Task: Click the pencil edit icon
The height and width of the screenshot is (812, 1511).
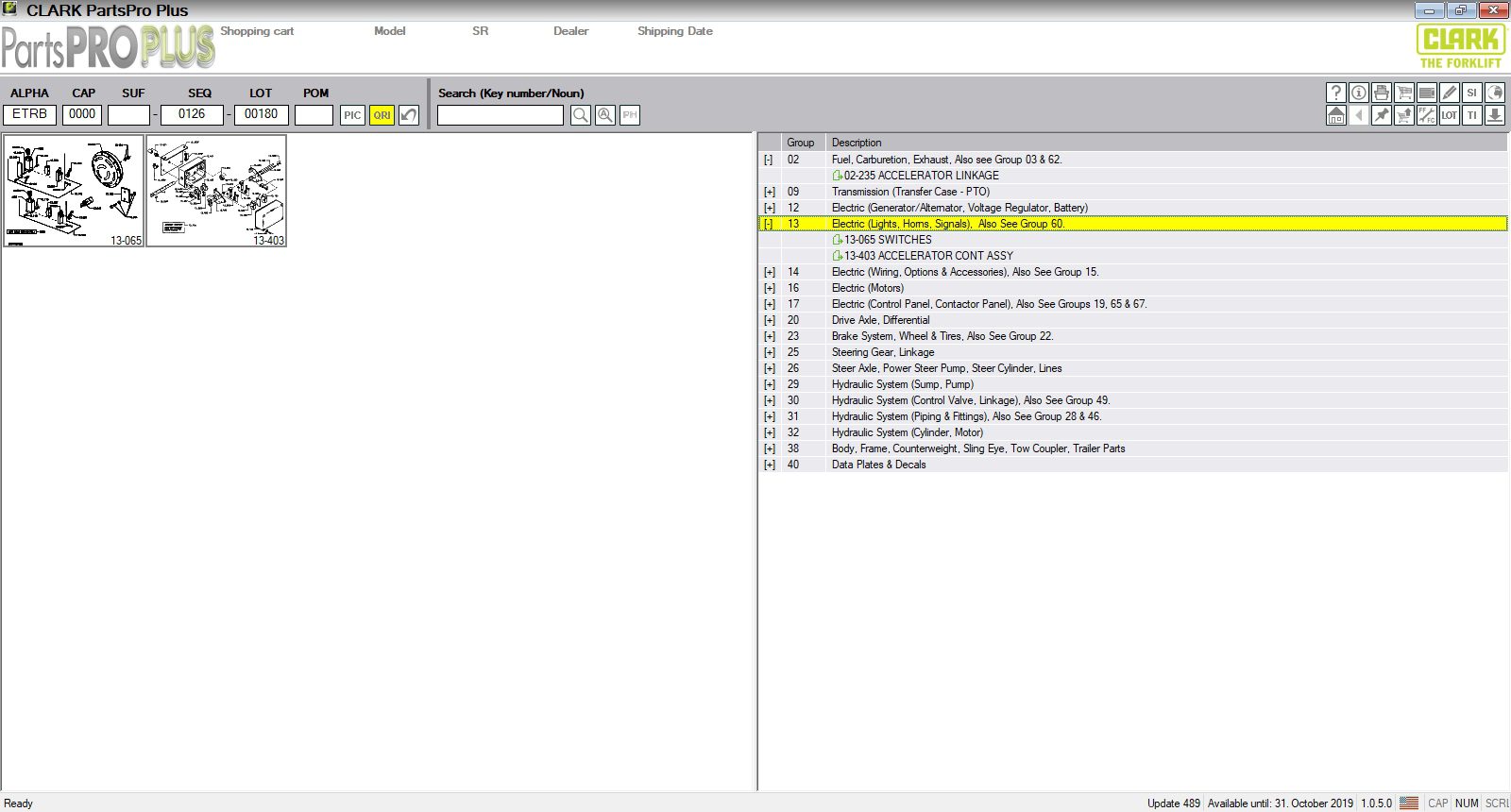Action: pyautogui.click(x=1450, y=93)
